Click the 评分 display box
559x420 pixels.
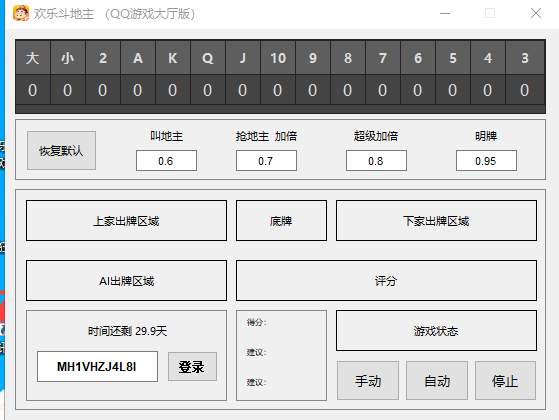(386, 281)
